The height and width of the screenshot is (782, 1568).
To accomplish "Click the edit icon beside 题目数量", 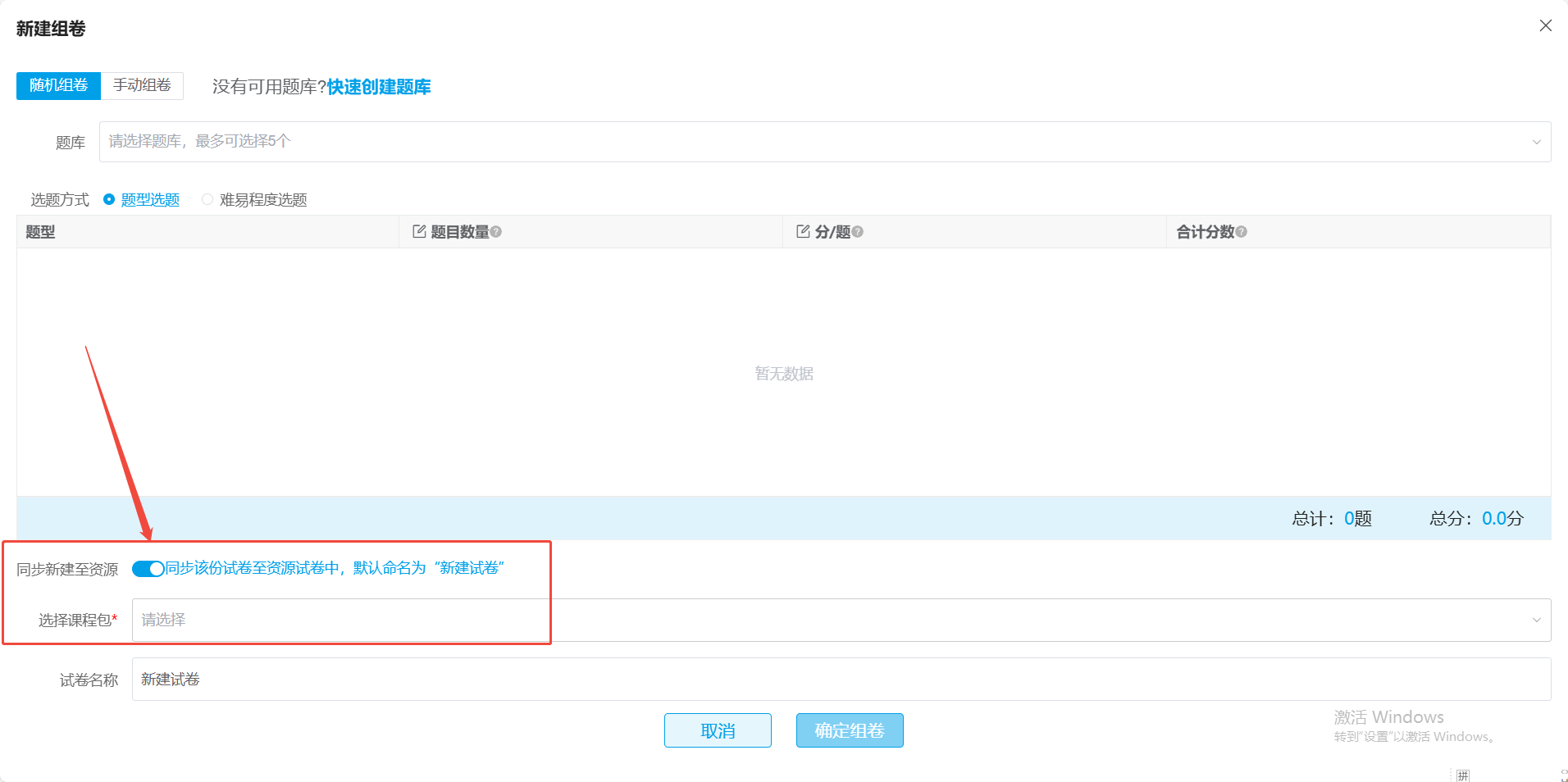I will [x=419, y=231].
